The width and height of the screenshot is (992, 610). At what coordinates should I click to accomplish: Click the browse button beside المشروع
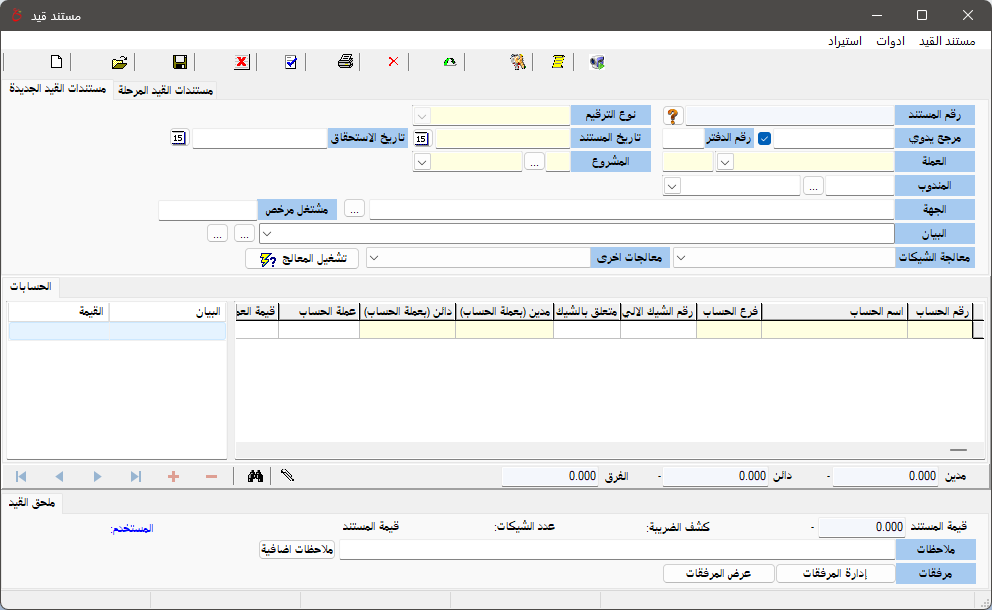point(534,163)
